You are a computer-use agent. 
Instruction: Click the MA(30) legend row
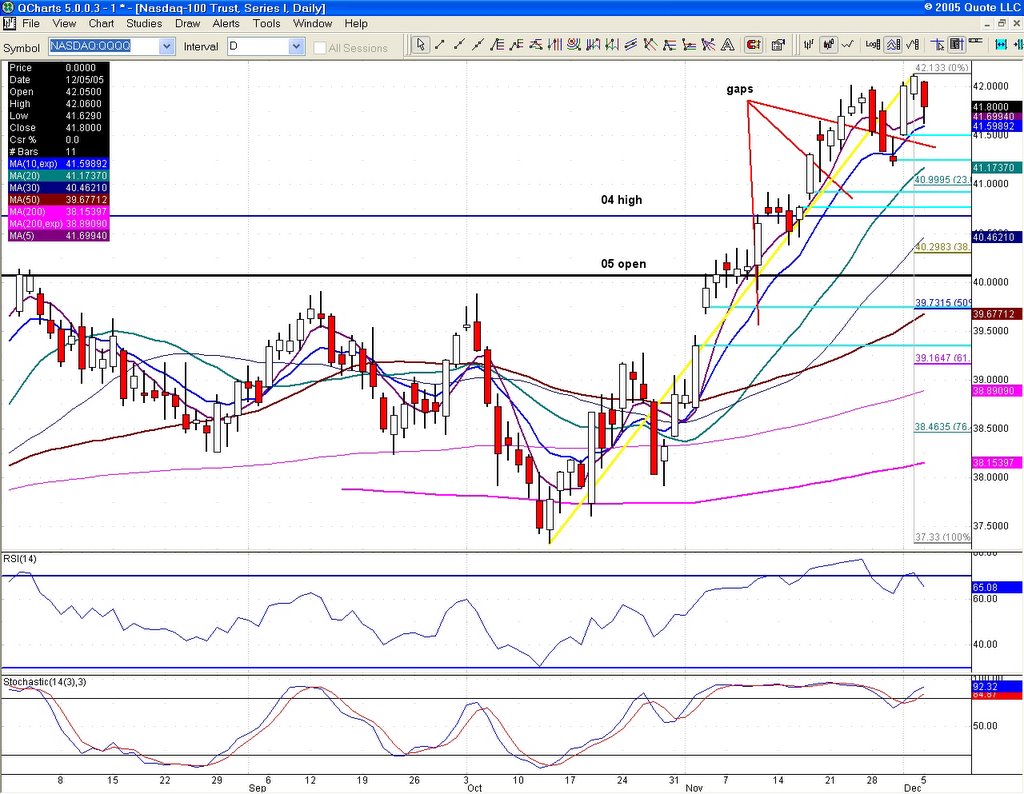click(58, 188)
